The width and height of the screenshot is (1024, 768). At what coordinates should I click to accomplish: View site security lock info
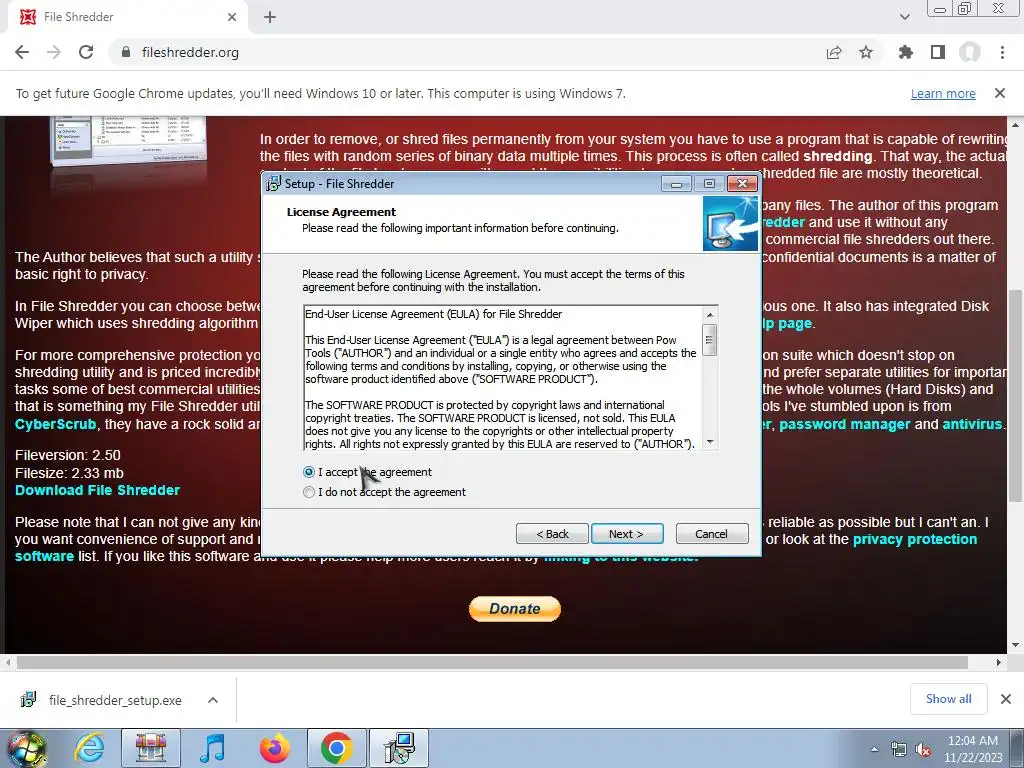(126, 52)
